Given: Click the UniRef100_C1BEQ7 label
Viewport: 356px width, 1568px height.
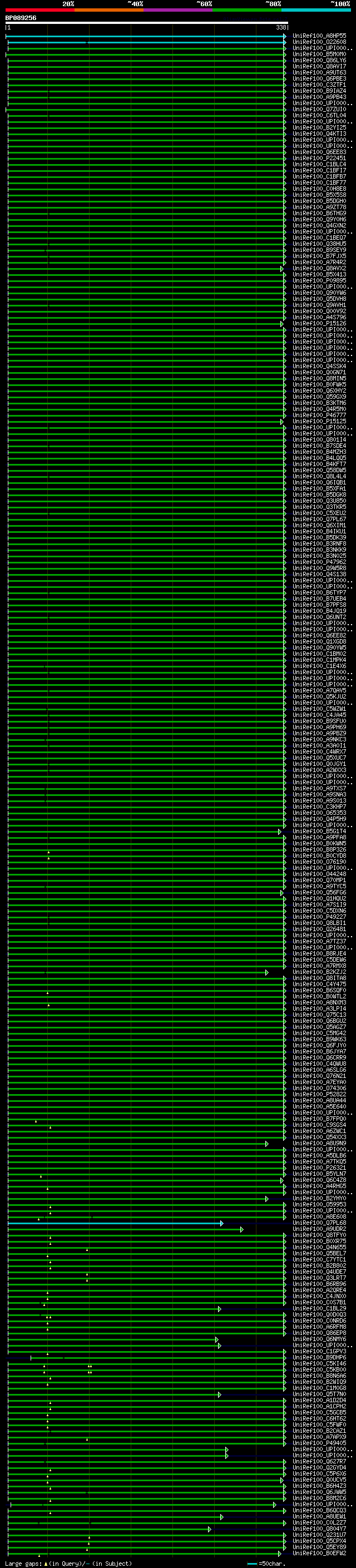Looking at the screenshot, I should [319, 238].
